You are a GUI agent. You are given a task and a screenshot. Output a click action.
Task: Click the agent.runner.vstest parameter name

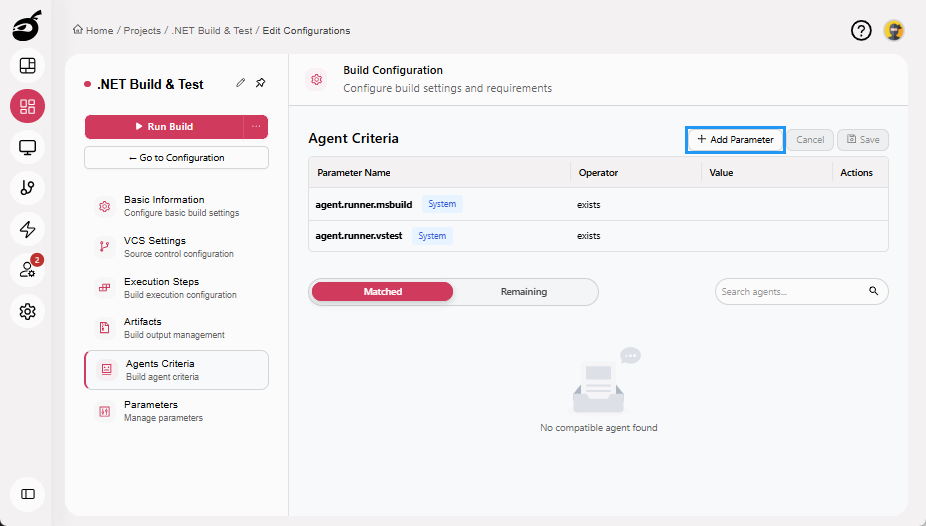[x=358, y=236]
